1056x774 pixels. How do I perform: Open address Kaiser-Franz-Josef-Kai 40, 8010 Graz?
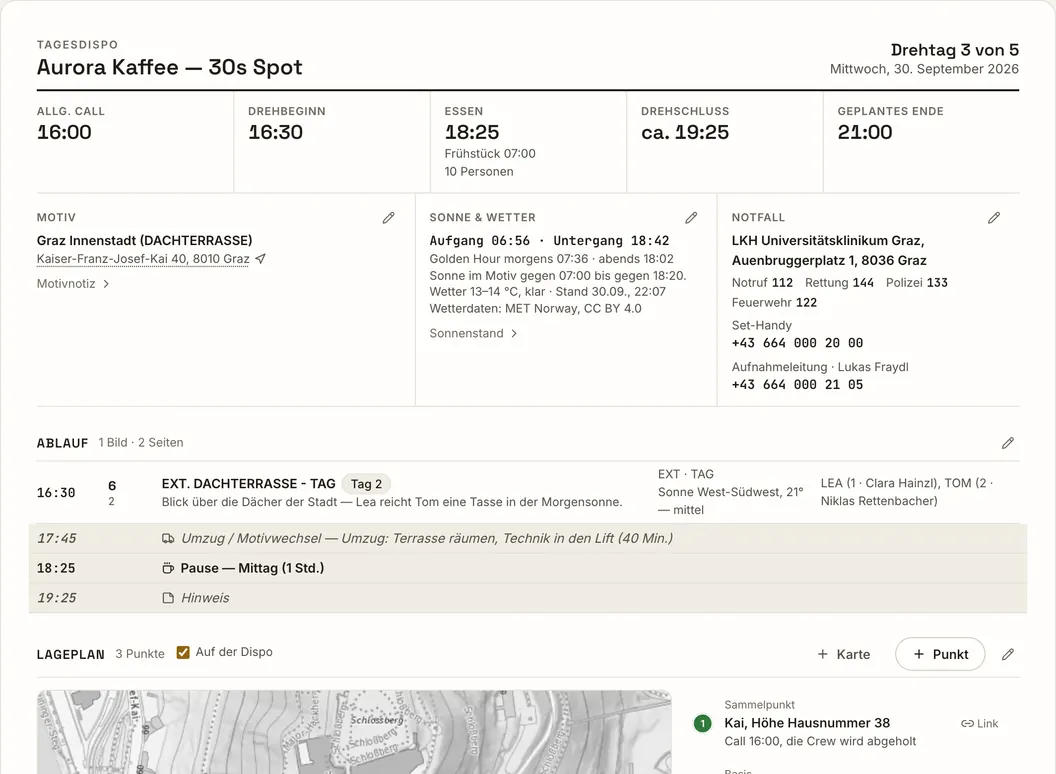point(143,259)
